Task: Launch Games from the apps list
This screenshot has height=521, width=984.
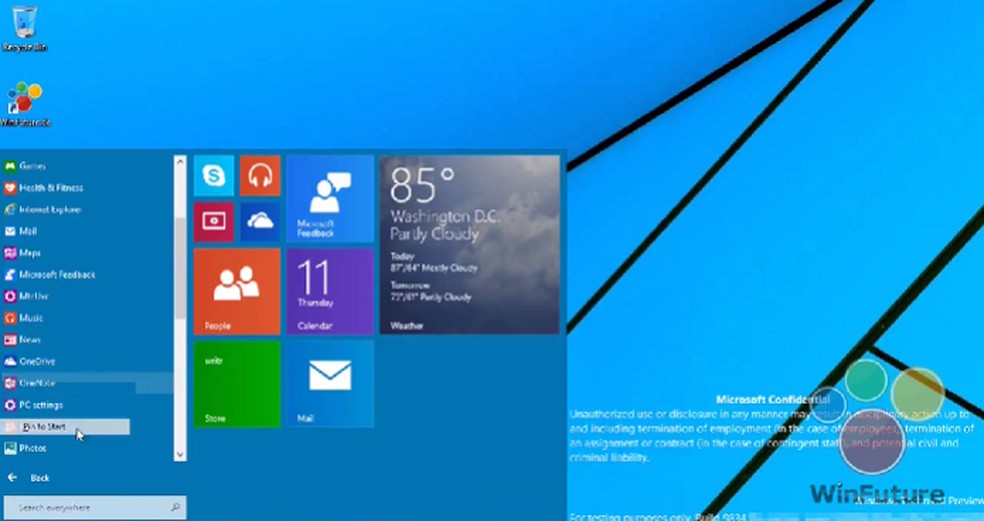Action: [x=87, y=166]
